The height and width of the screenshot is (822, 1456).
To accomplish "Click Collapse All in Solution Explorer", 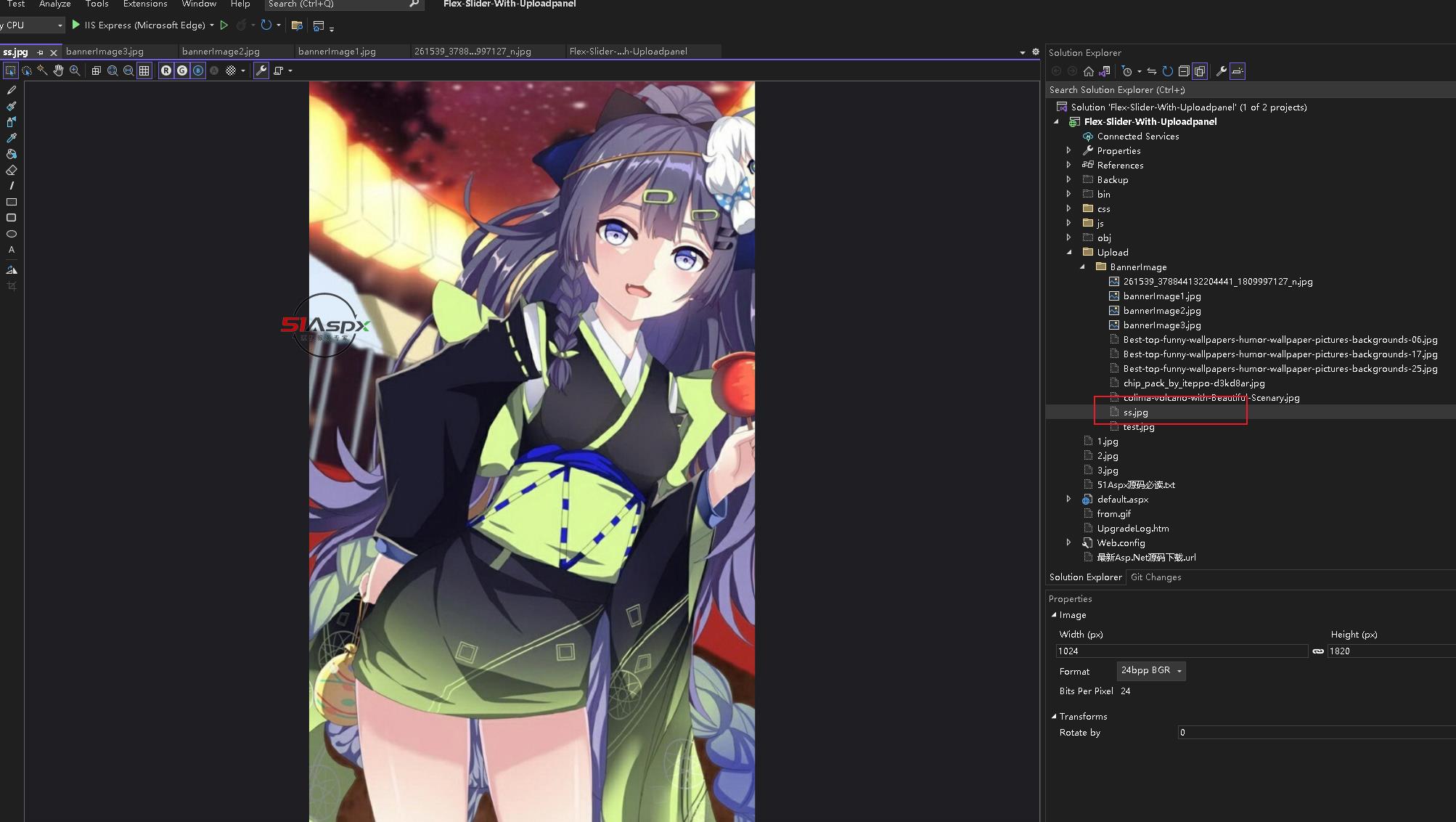I will (x=1184, y=71).
